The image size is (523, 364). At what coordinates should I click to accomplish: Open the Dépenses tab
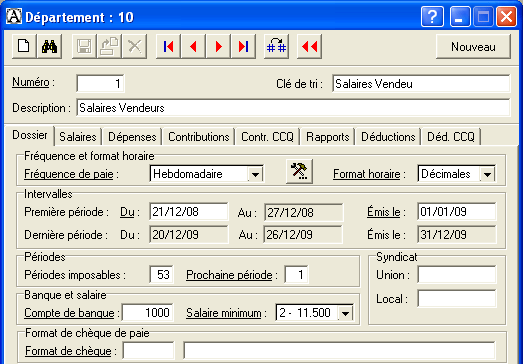tap(132, 137)
